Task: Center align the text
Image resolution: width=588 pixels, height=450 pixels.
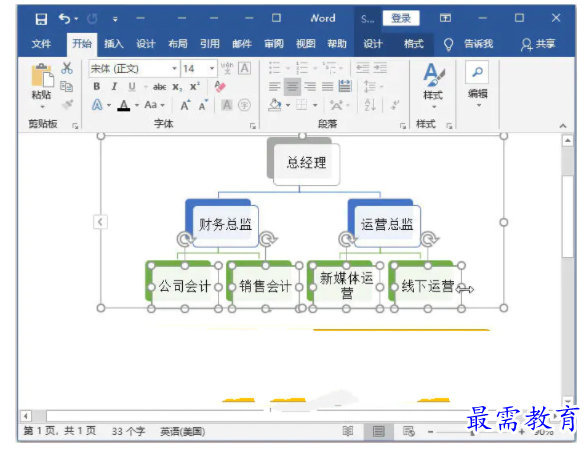Action: click(x=292, y=87)
